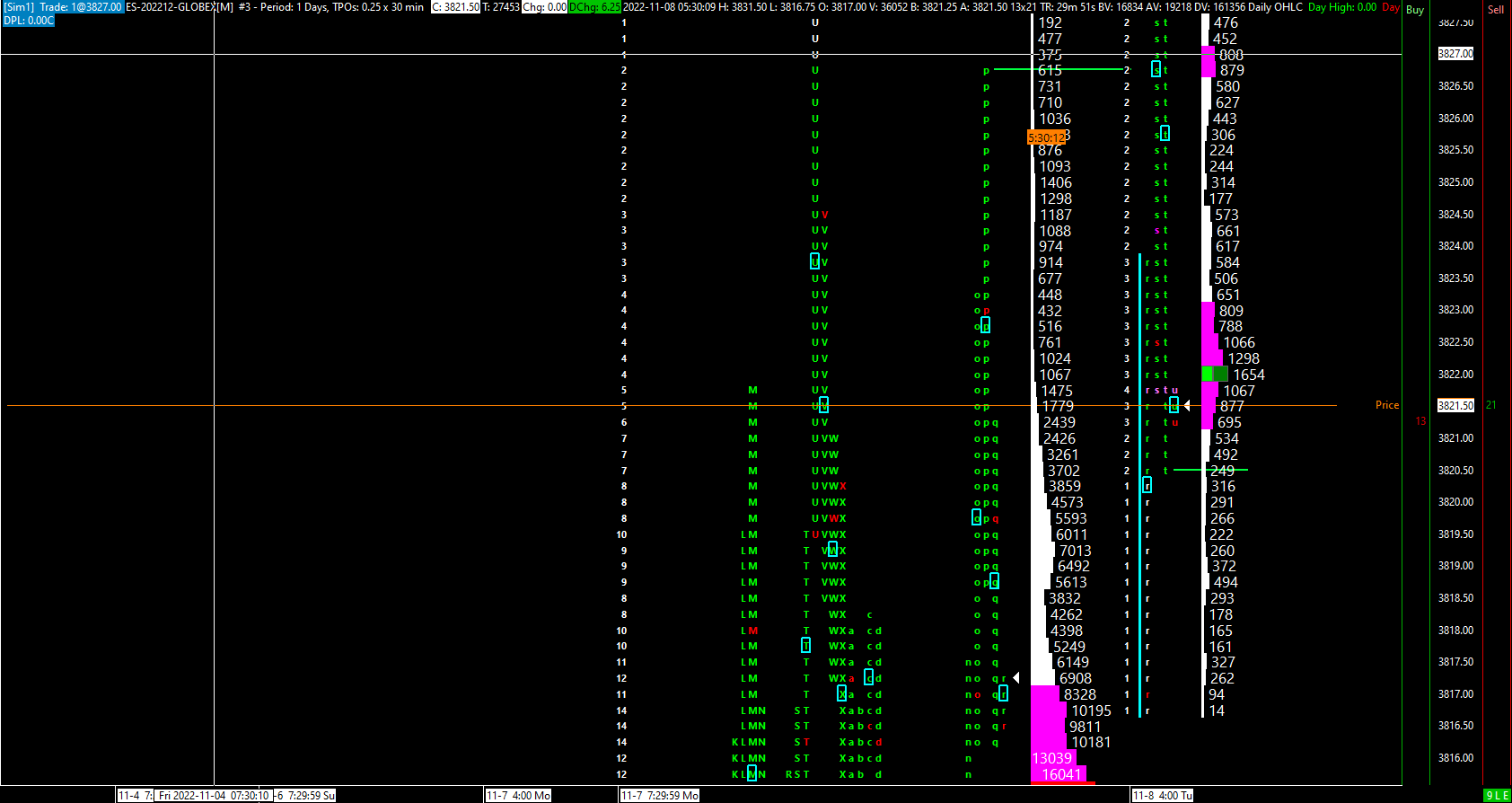Click the 11-7 7:29:59 Mo time label
Viewport: 1512px width, 803px height.
coord(660,796)
